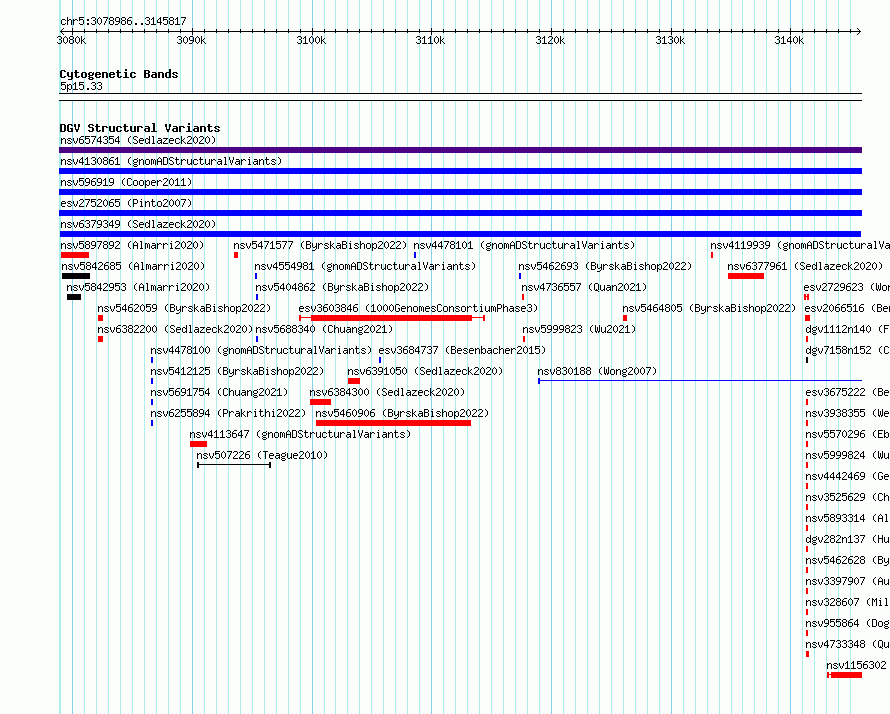Select esv3684737 (Besenbacher2015) variant
The width and height of the screenshot is (890, 714).
click(462, 350)
